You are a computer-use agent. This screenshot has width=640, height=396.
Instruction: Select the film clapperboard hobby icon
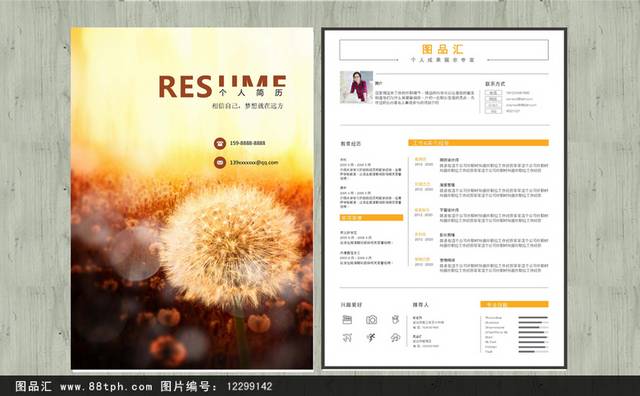pos(347,320)
